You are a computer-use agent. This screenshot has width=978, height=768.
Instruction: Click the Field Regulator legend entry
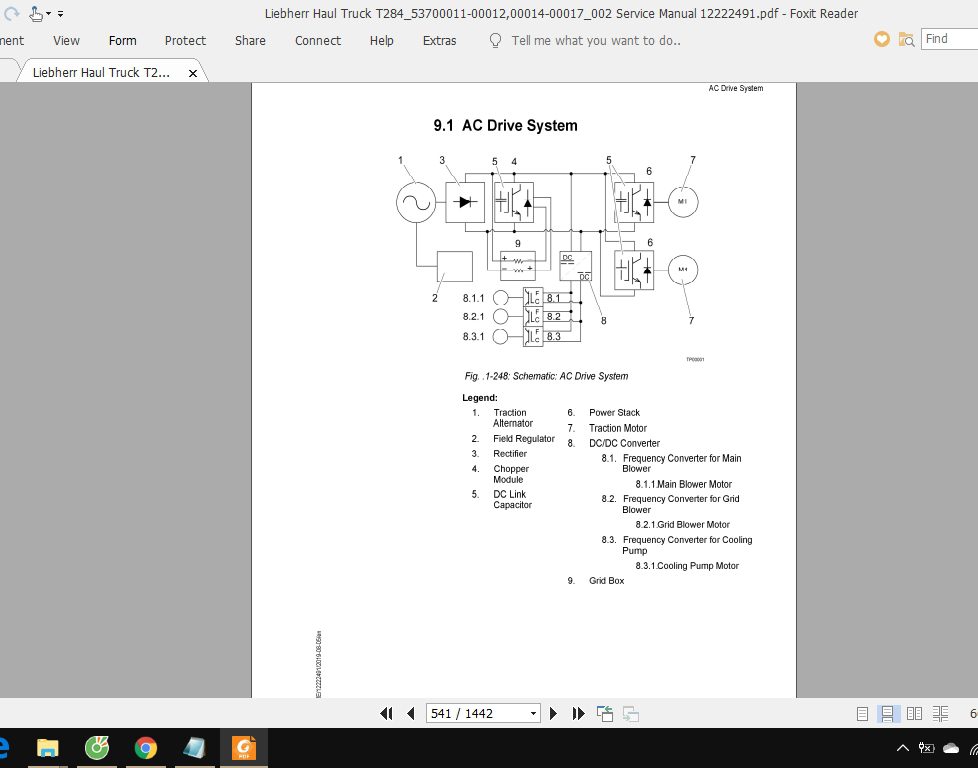point(524,439)
